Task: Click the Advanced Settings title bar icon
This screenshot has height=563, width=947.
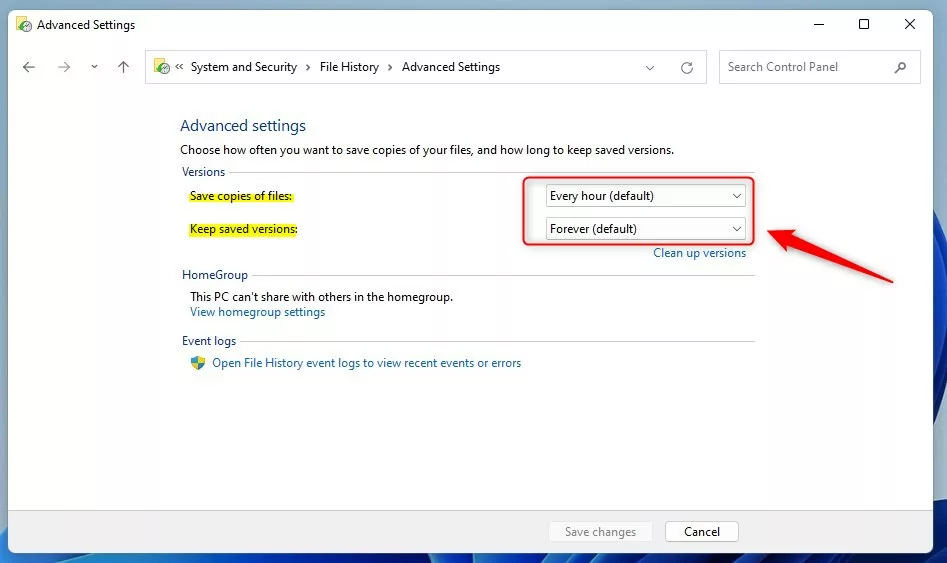Action: [24, 25]
